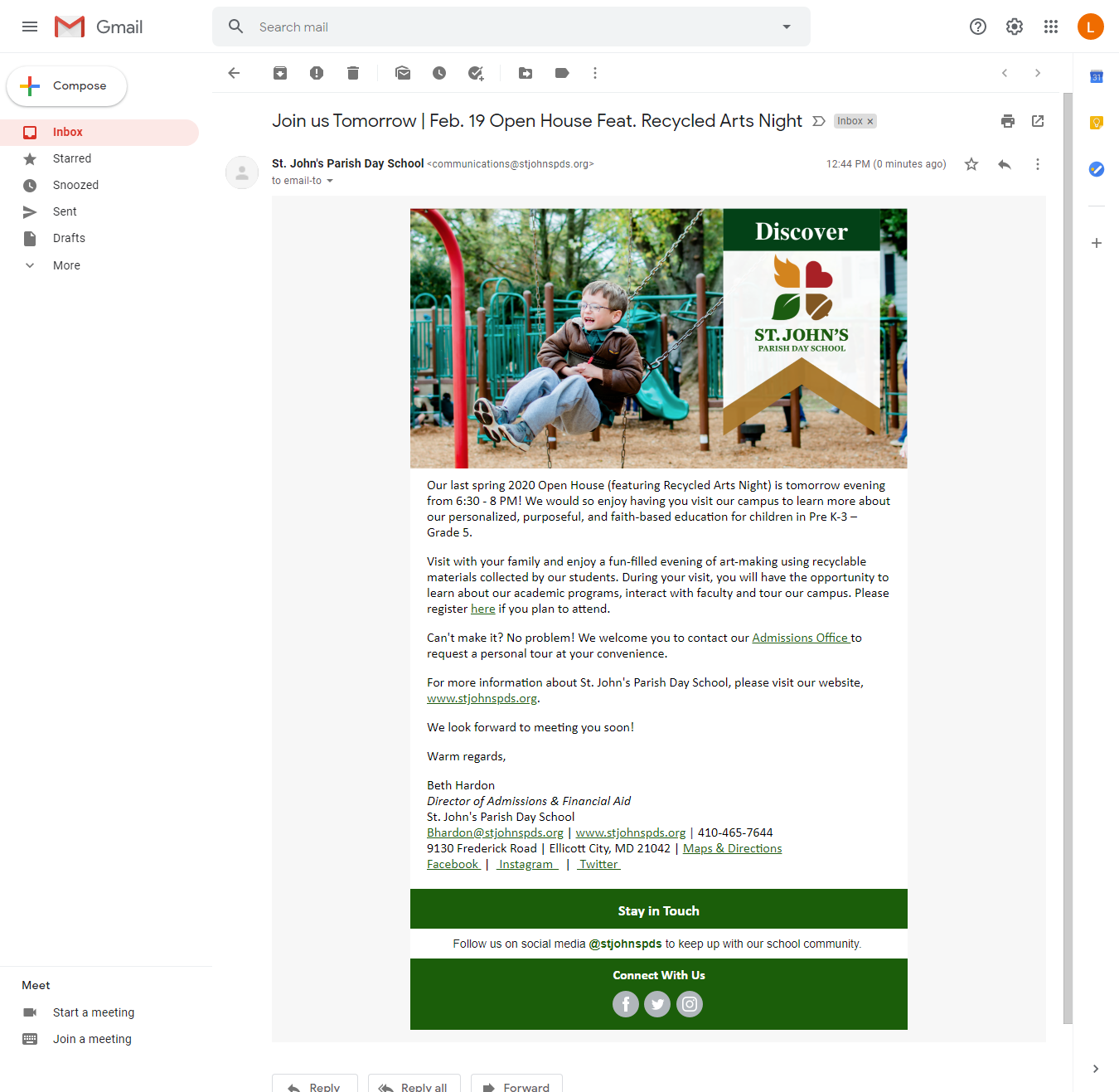The image size is (1119, 1092).
Task: Open message More options three-dot menu
Action: pyautogui.click(x=1038, y=164)
